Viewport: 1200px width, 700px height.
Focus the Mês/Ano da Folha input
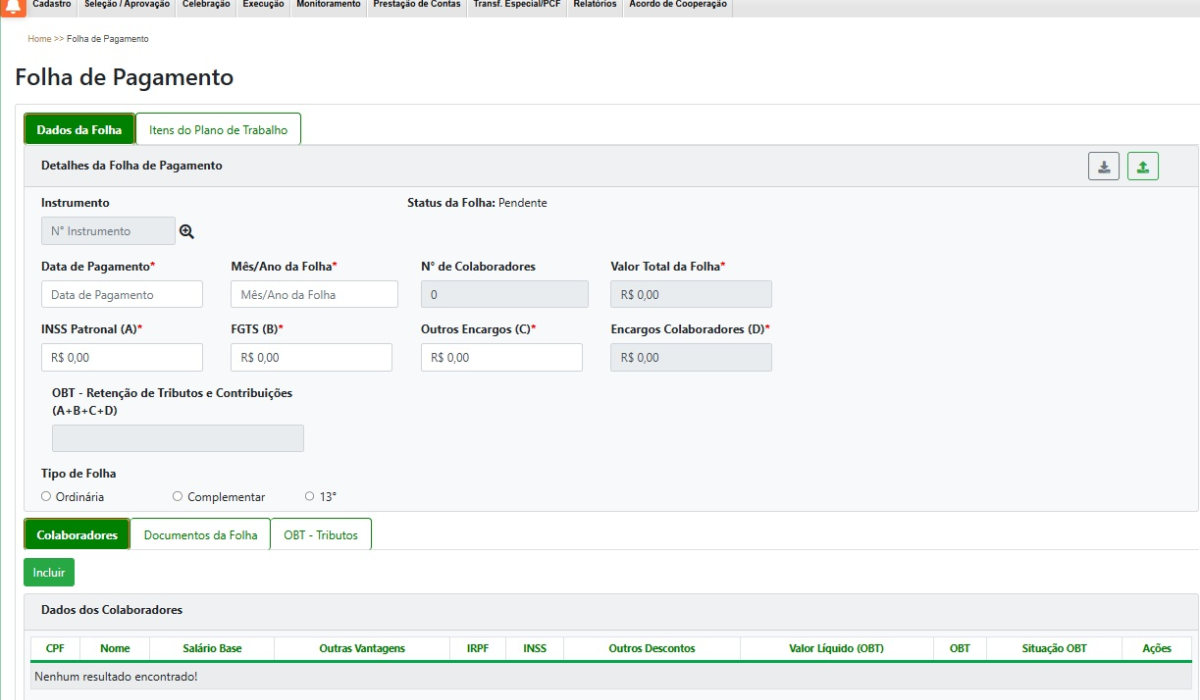coord(314,295)
